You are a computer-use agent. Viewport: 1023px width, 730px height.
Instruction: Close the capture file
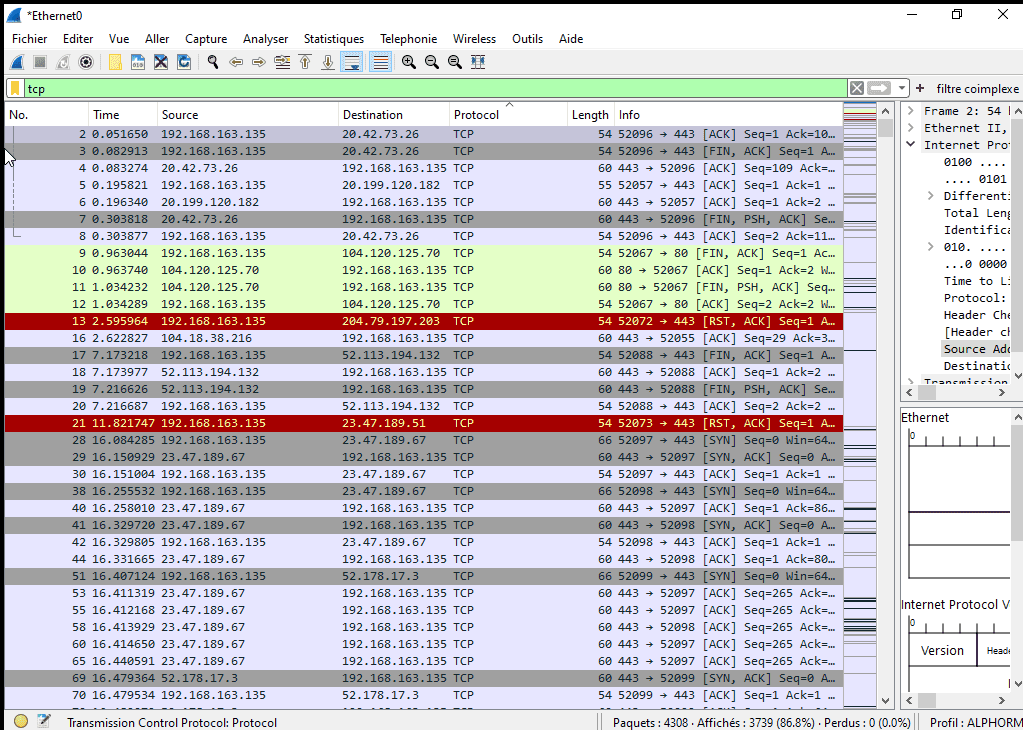point(160,62)
